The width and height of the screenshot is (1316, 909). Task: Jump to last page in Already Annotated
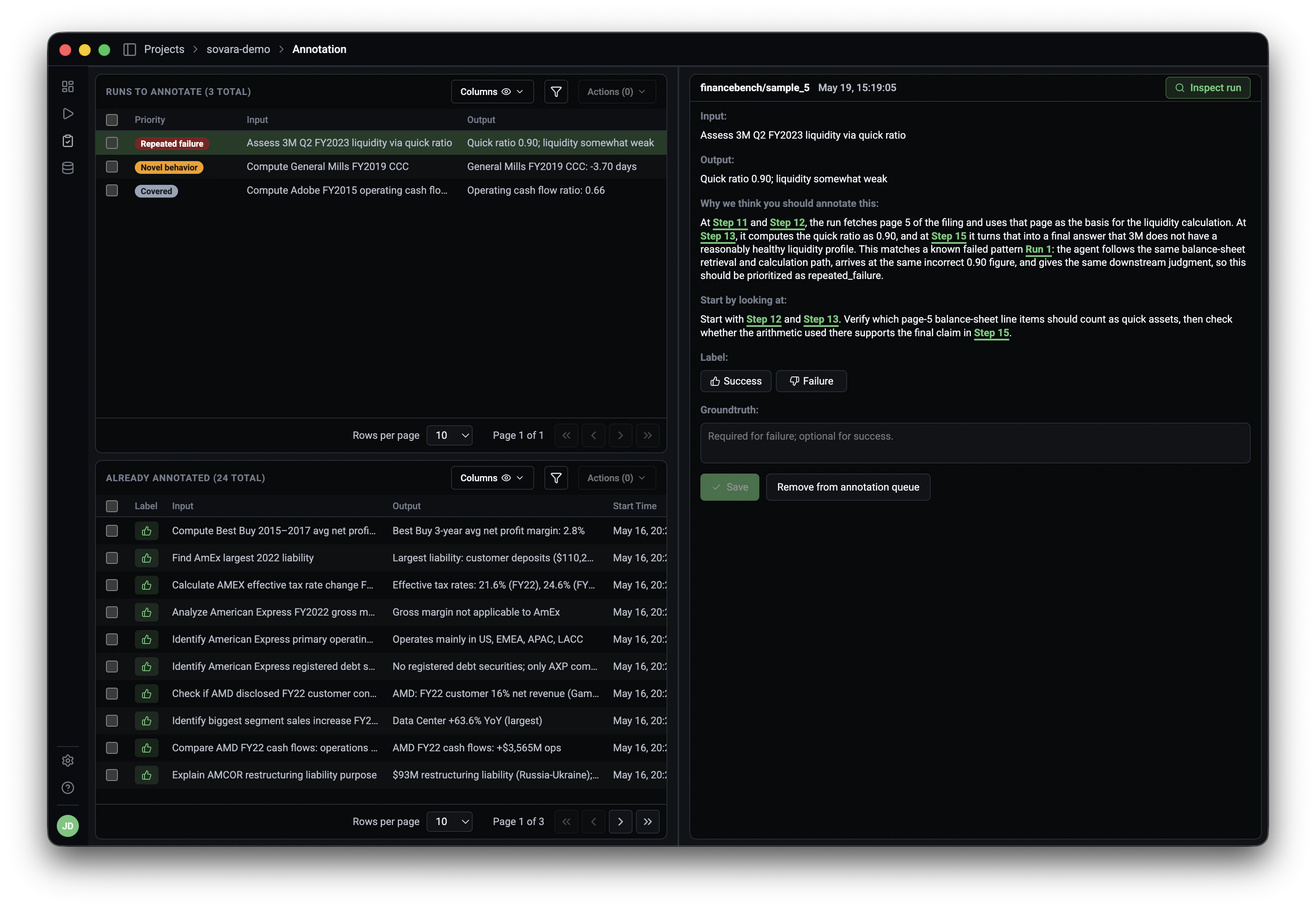point(647,822)
